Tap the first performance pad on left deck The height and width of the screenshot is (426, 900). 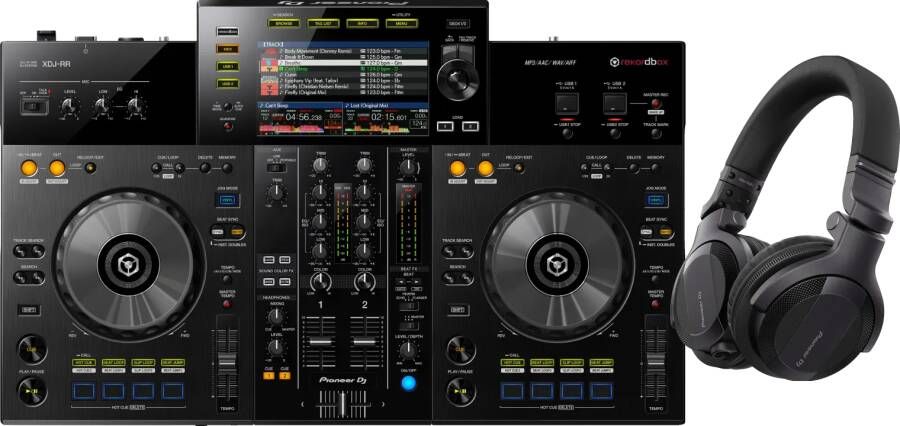(x=84, y=390)
